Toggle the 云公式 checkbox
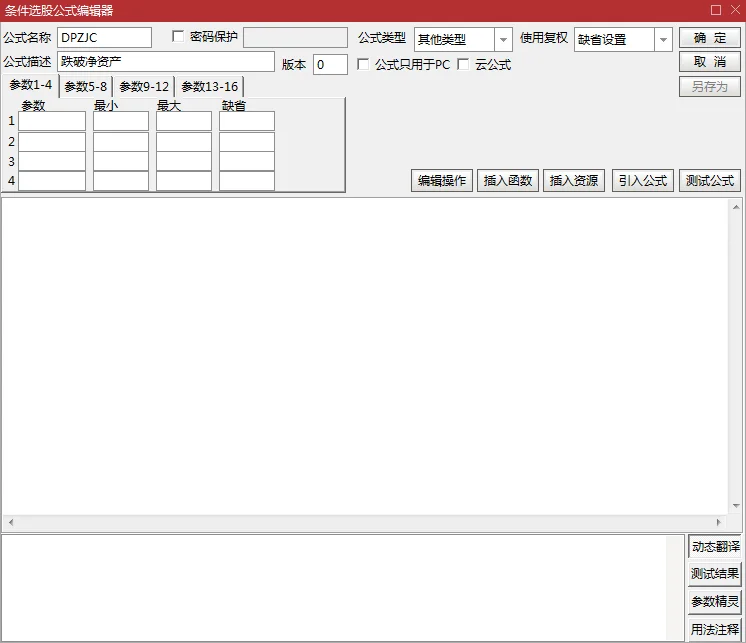 click(x=463, y=64)
